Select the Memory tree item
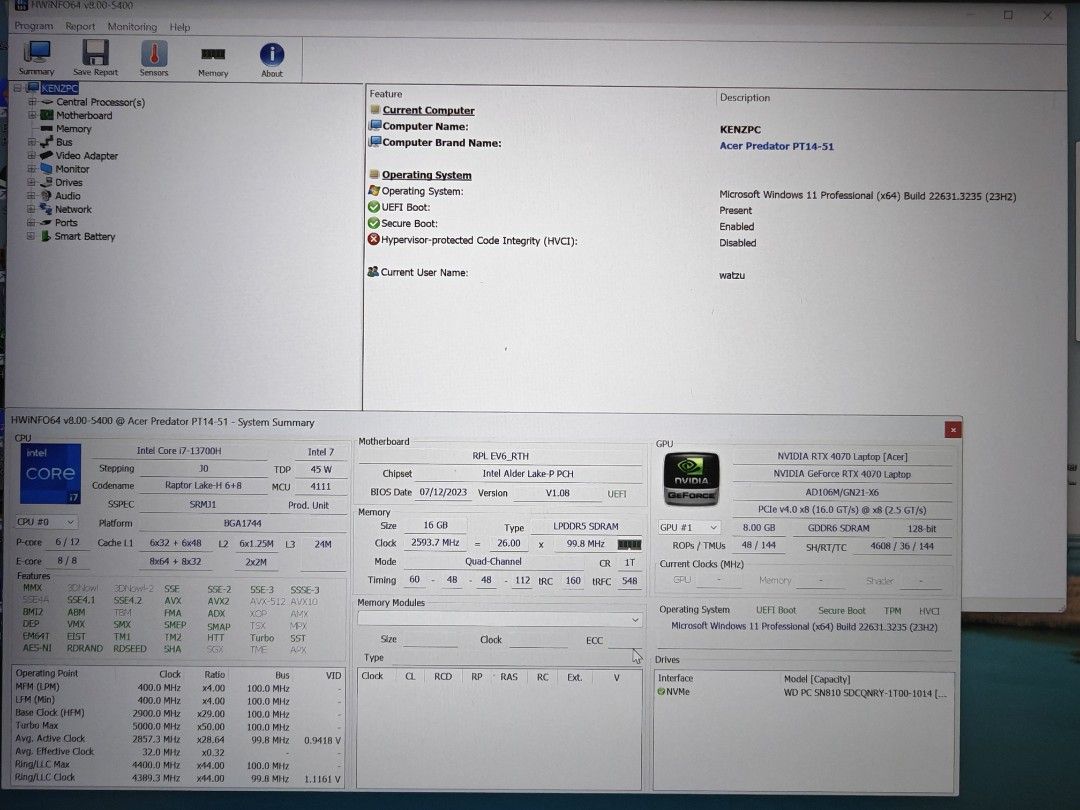The width and height of the screenshot is (1080, 810). pos(74,129)
